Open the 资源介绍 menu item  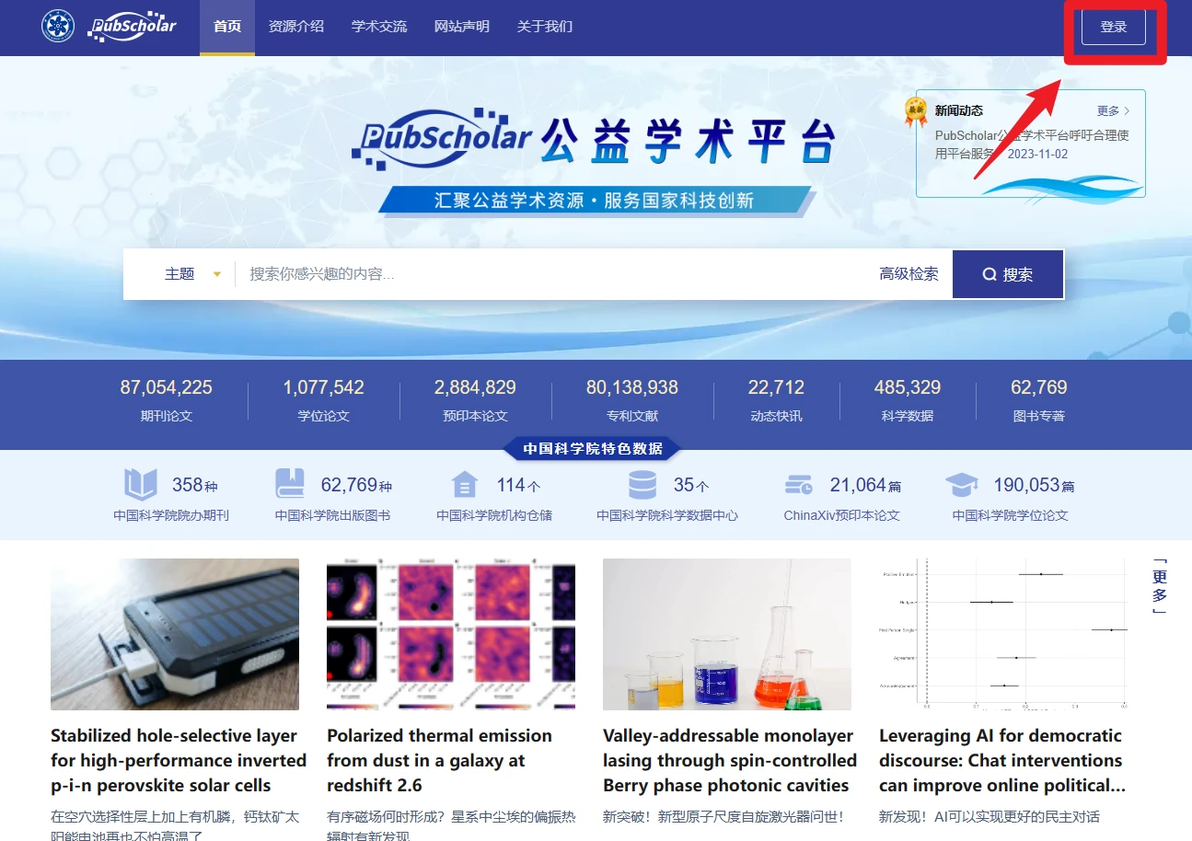pos(296,27)
